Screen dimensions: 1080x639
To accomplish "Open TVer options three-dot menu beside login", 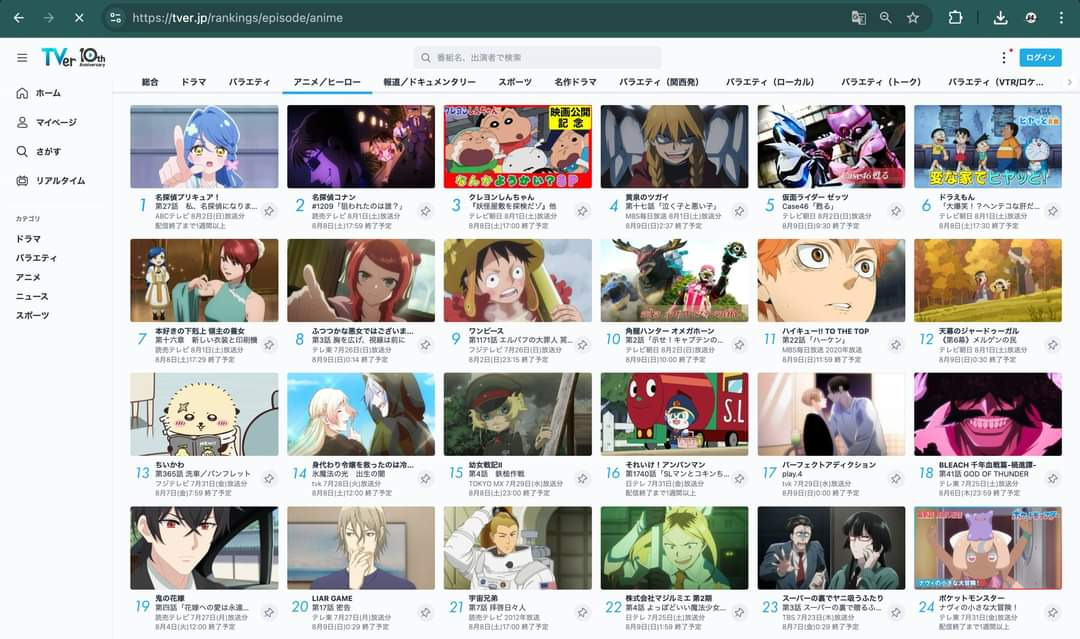I will [1004, 58].
